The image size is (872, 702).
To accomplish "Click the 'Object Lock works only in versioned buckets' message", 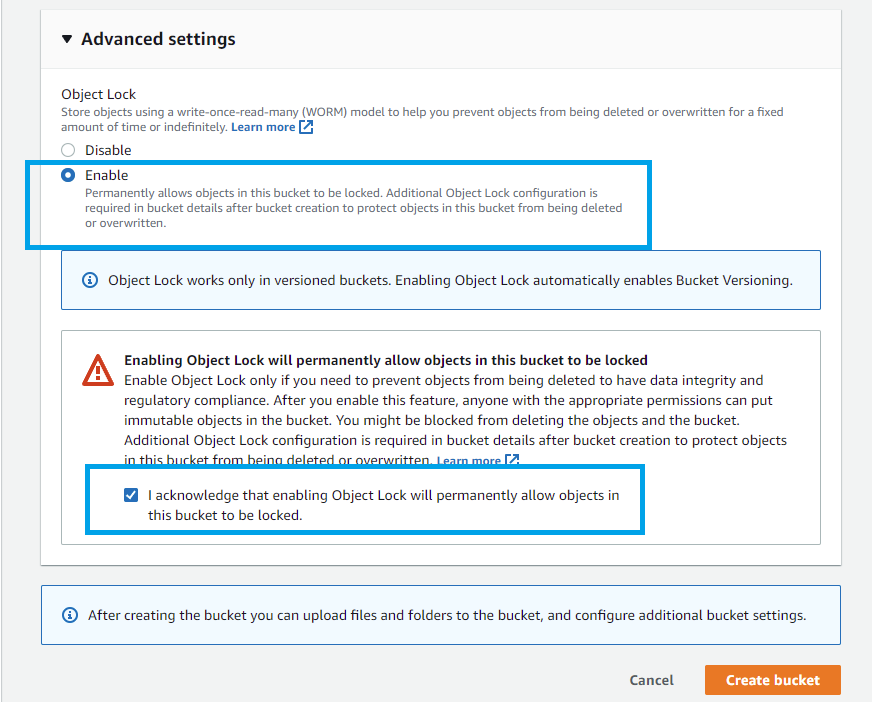I will click(450, 280).
